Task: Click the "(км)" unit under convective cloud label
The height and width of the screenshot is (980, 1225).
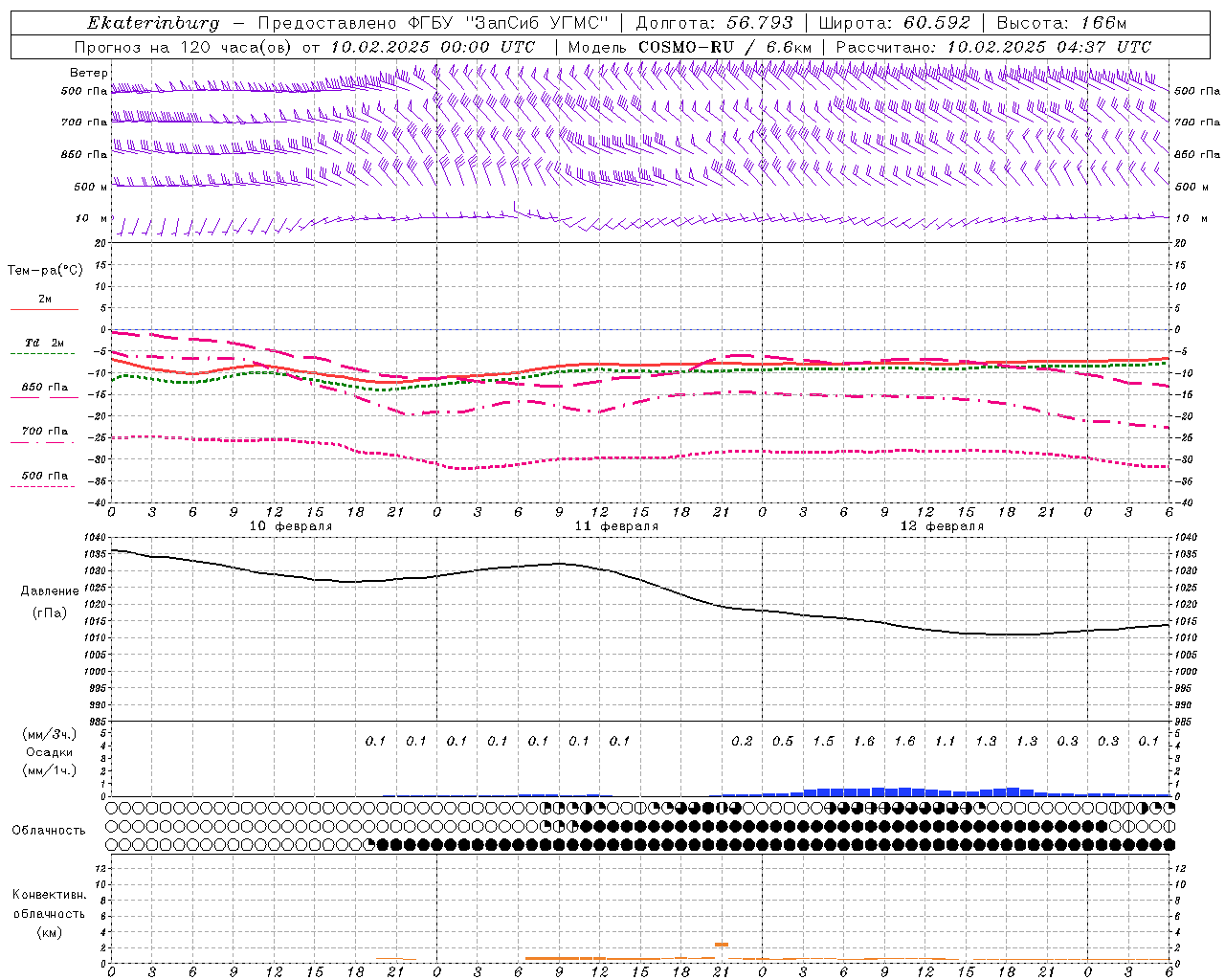Action: (x=49, y=932)
